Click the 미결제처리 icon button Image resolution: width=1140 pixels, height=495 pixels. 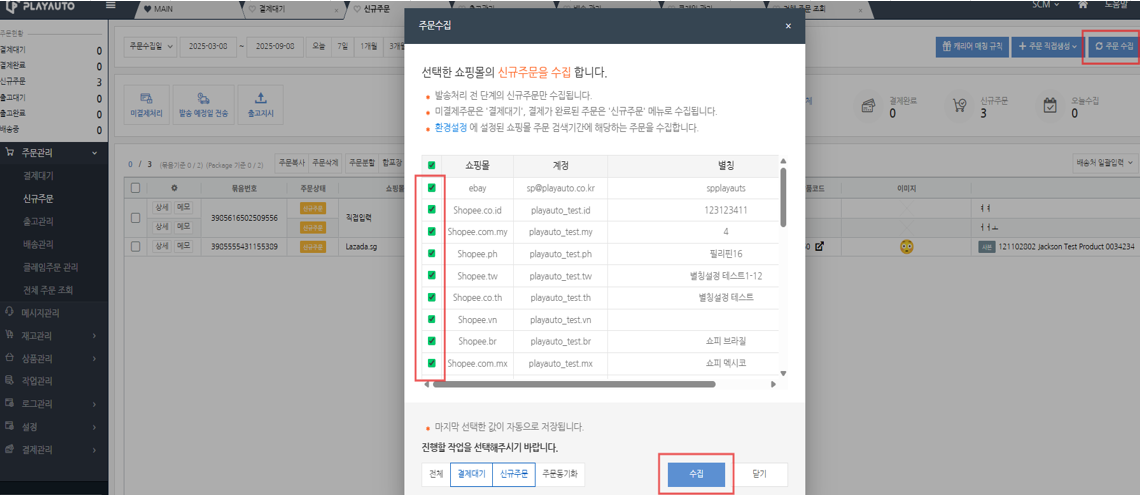coord(145,105)
